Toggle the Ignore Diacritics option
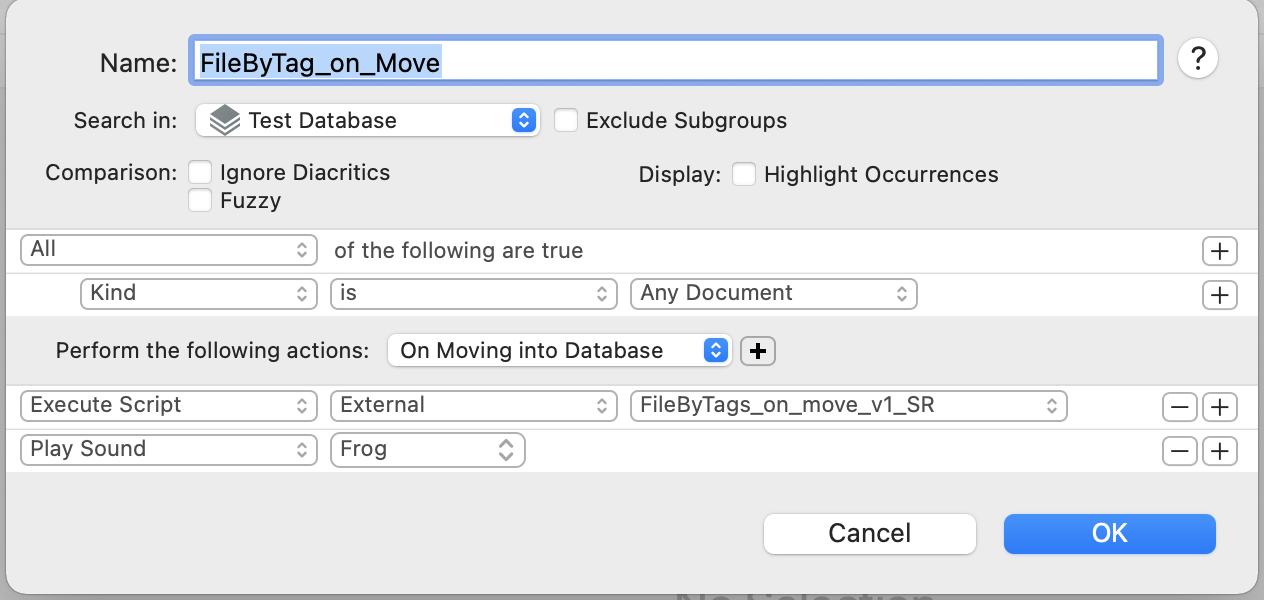The width and height of the screenshot is (1264, 600). 201,173
